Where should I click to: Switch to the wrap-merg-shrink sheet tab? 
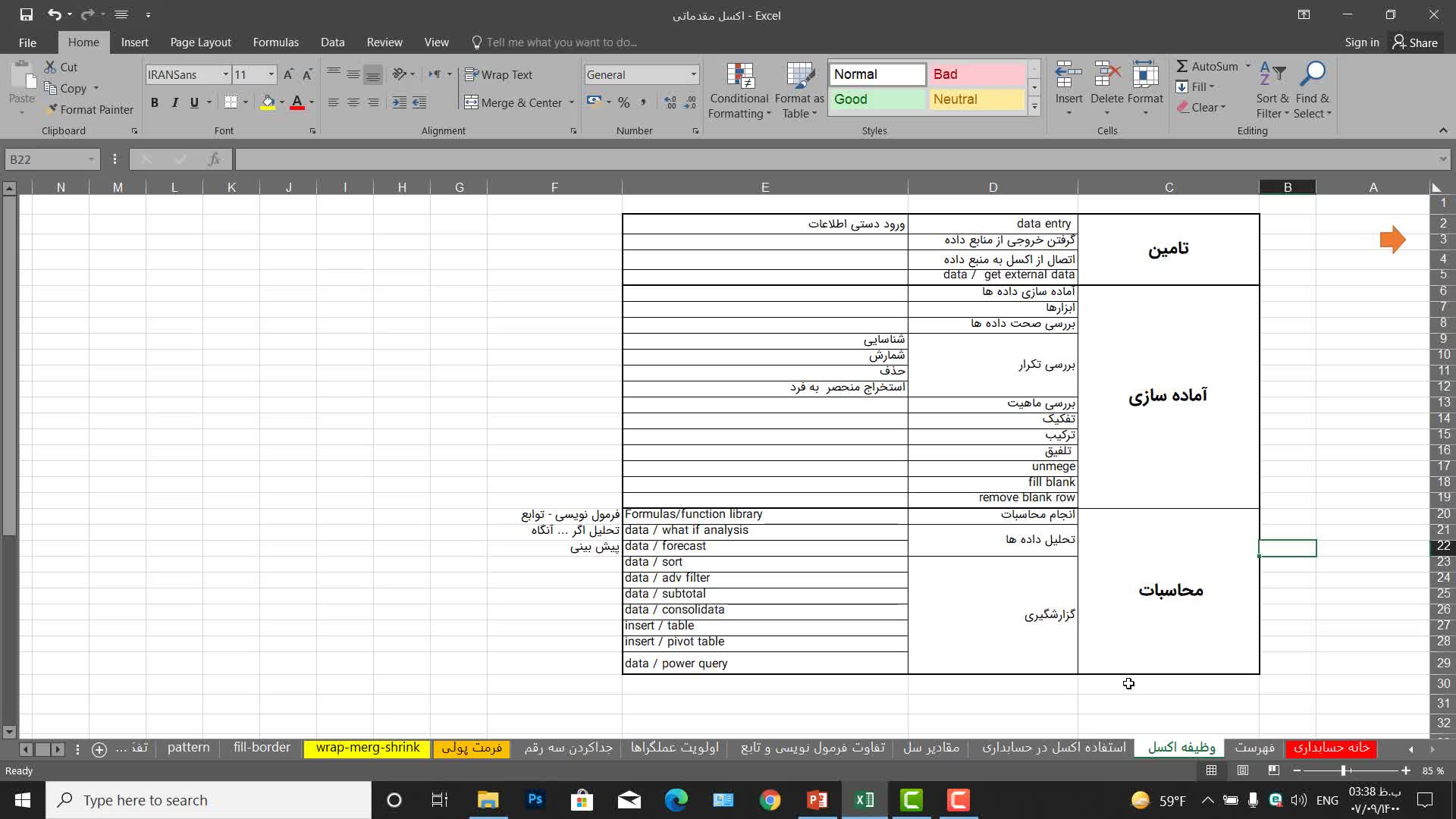[x=367, y=748]
